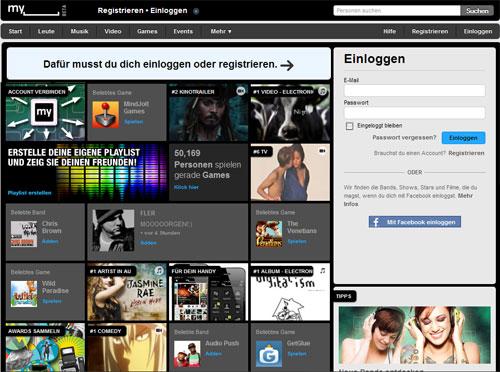Open Hilfe in the navigation bar
The width and height of the screenshot is (500, 372).
click(x=390, y=31)
